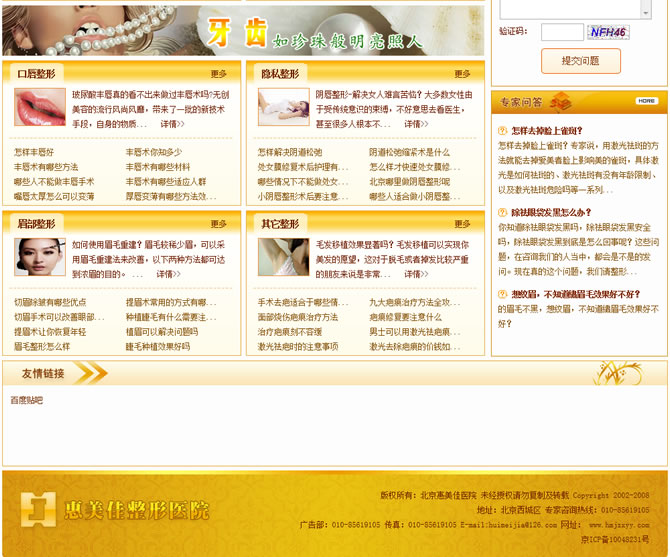Open 更多 link in 其它整形 section
This screenshot has height=557, width=670.
pos(462,224)
